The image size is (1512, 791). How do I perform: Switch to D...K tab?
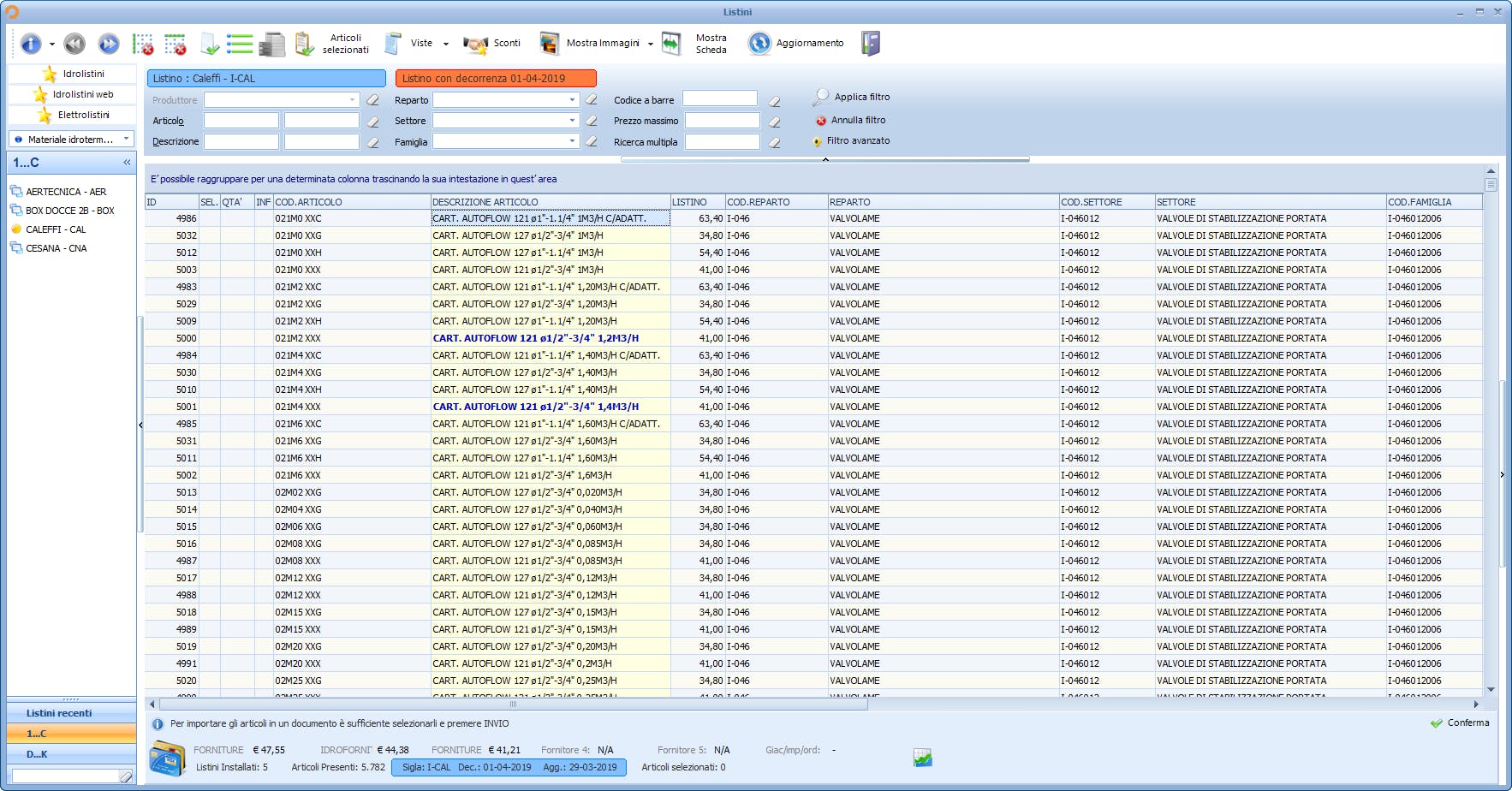(x=72, y=754)
